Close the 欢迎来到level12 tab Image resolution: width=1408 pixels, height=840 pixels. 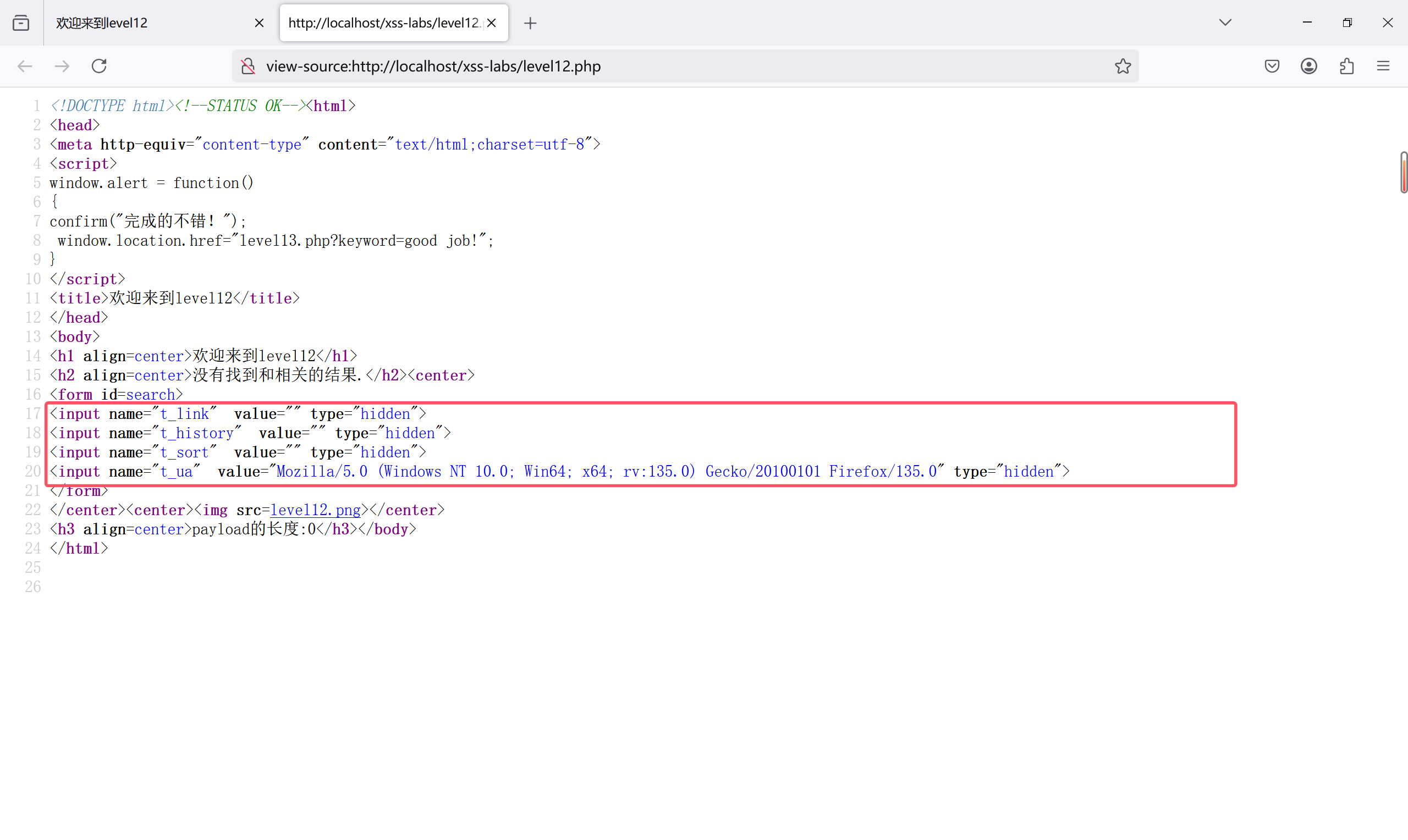(259, 23)
